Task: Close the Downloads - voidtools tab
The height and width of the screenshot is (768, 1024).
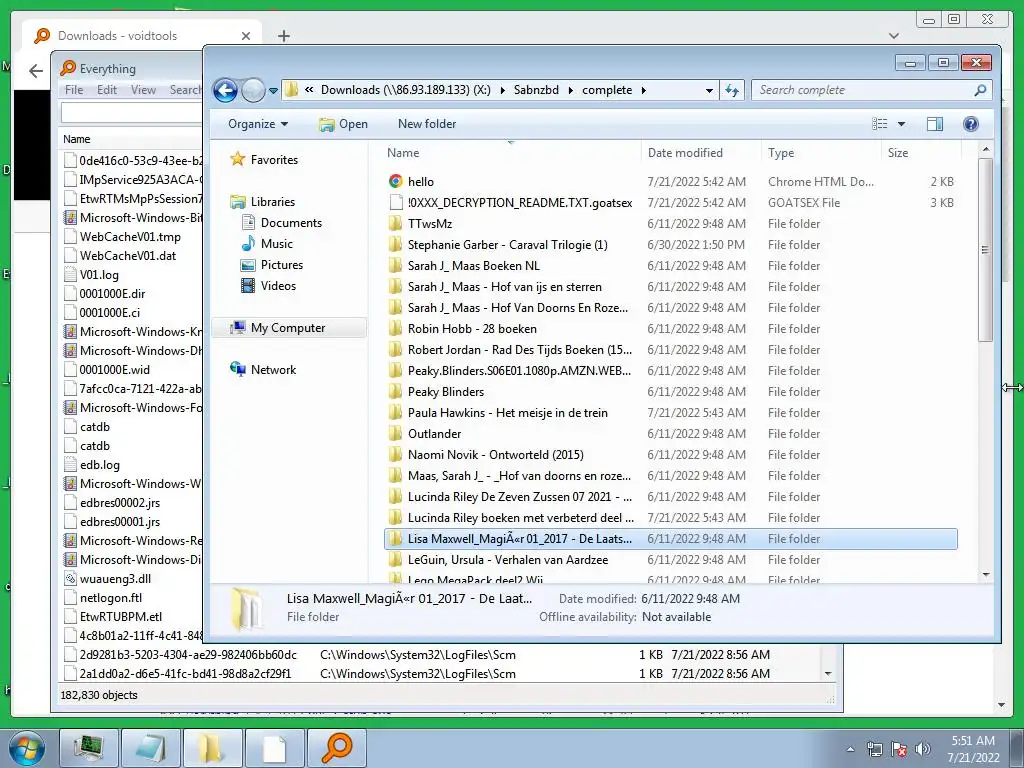Action: pyautogui.click(x=246, y=36)
